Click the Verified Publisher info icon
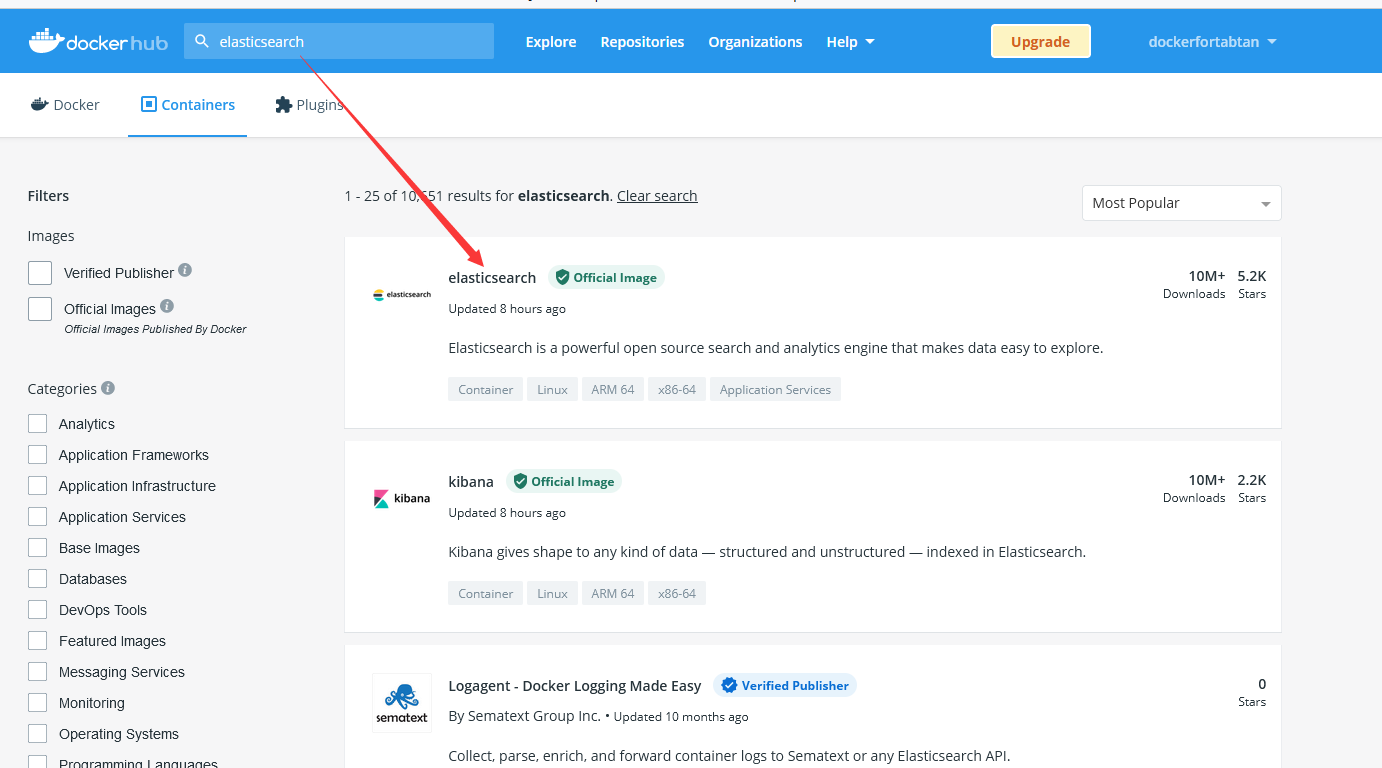 185,270
